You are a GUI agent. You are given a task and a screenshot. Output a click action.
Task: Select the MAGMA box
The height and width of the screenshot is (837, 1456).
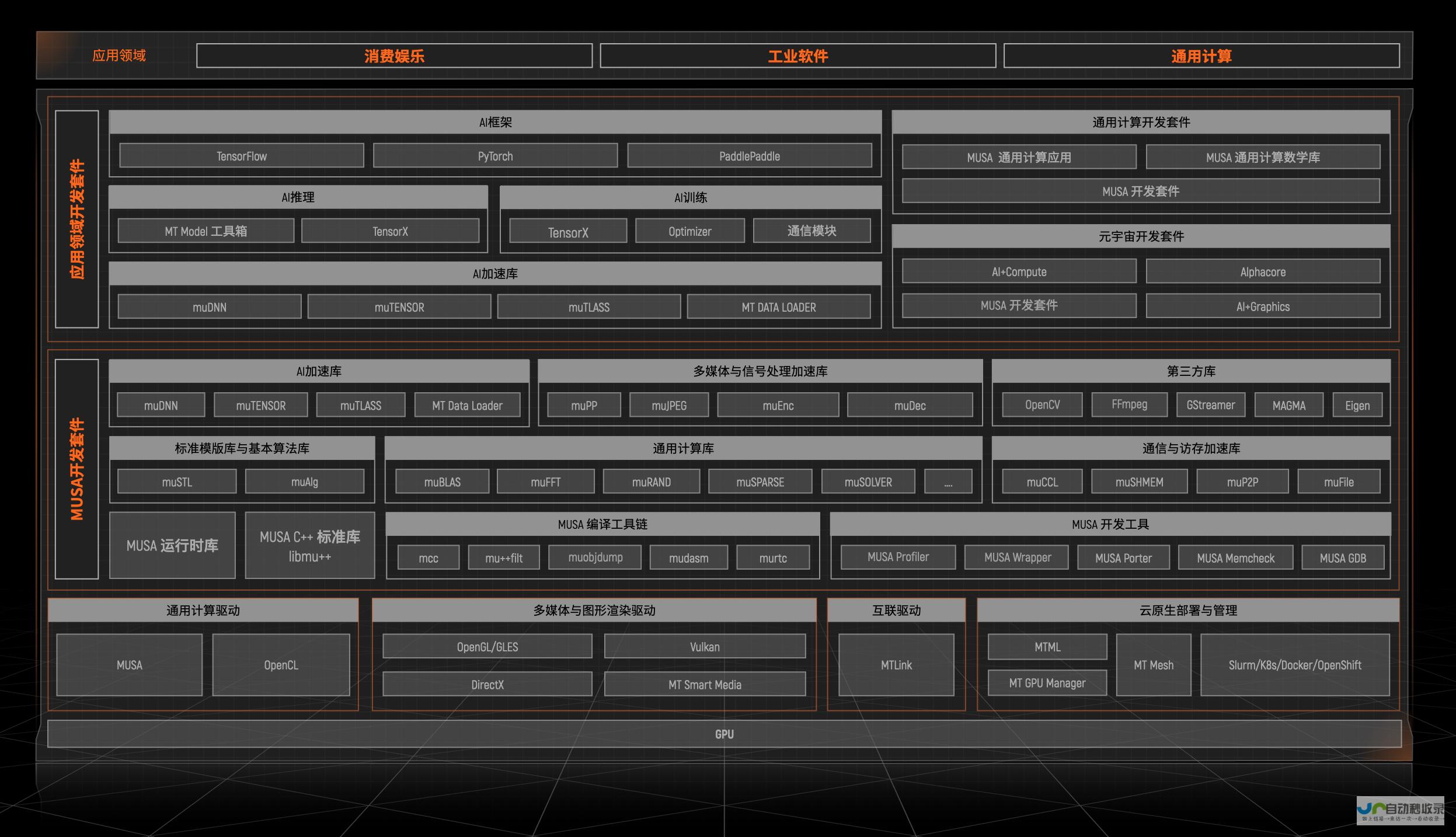1289,405
